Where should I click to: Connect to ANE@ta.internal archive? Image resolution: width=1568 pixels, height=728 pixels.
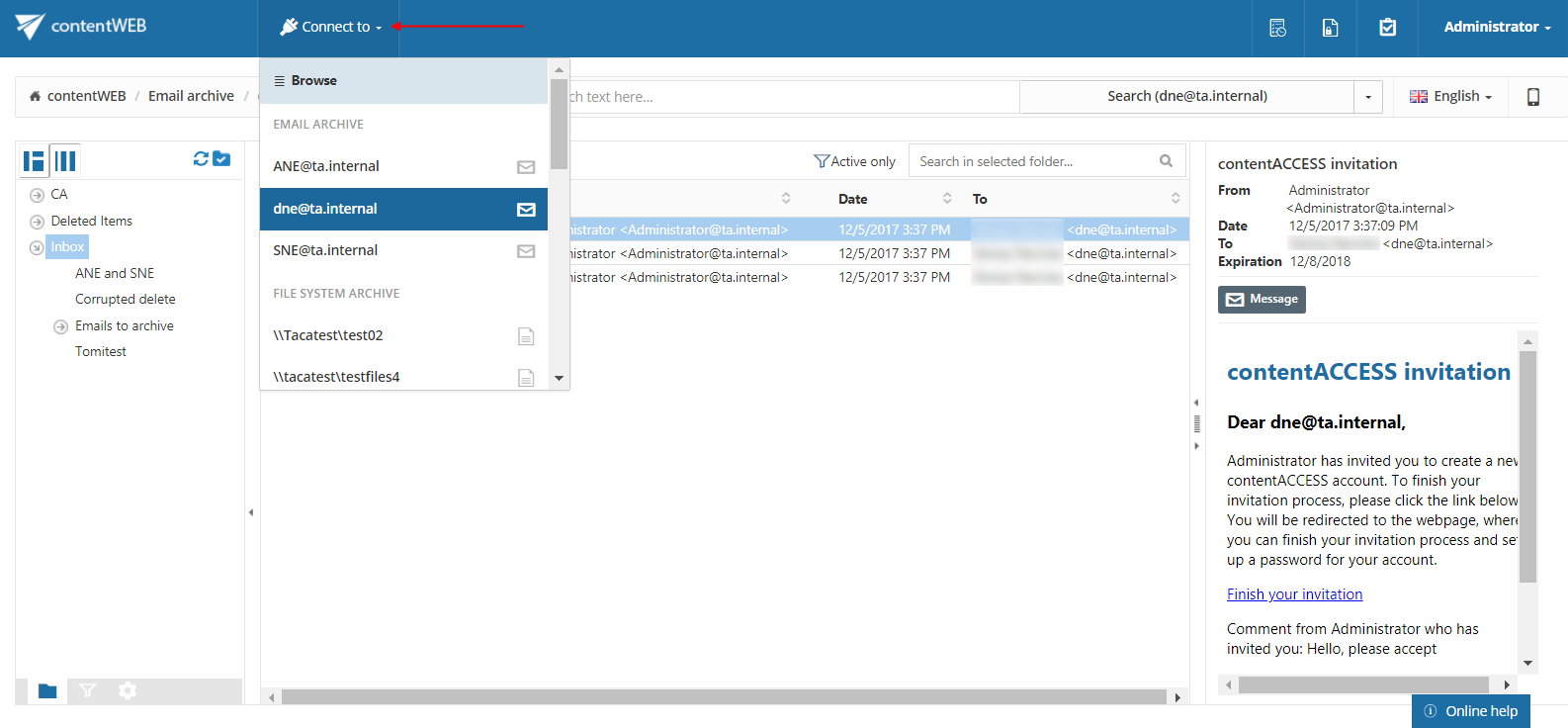(x=403, y=166)
